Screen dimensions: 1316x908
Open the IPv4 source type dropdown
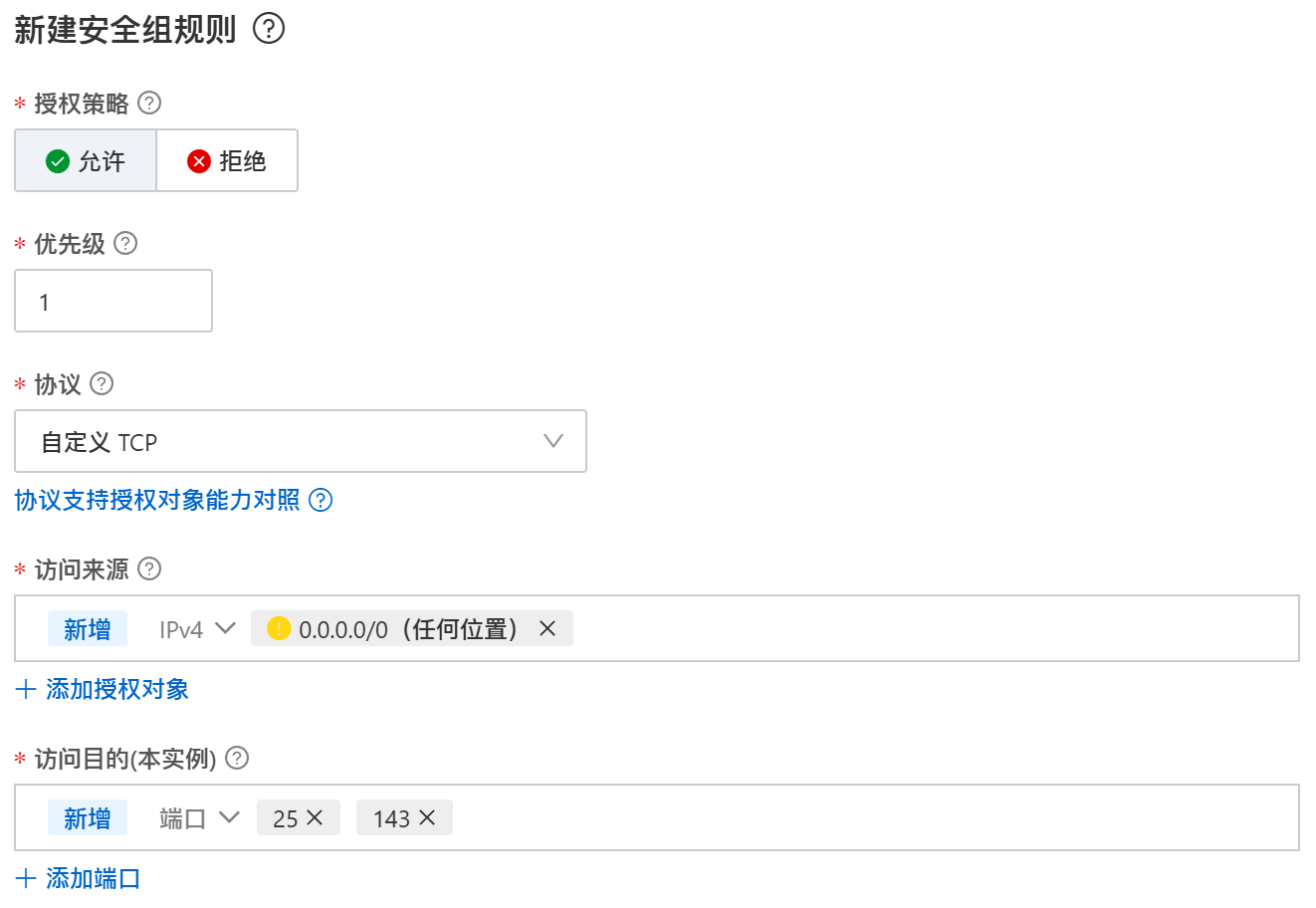197,629
